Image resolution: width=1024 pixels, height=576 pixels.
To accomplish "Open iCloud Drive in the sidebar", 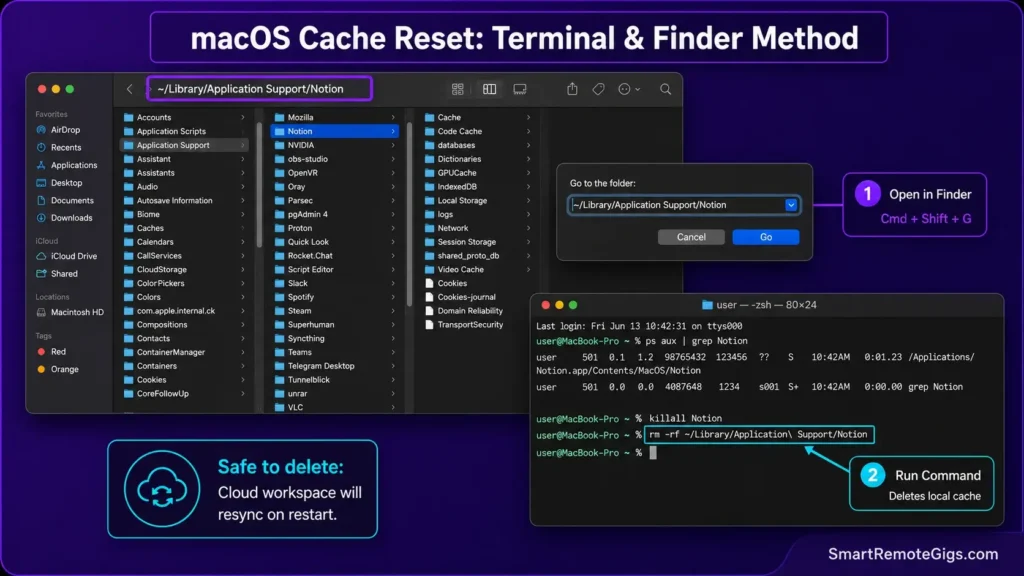I will point(66,256).
